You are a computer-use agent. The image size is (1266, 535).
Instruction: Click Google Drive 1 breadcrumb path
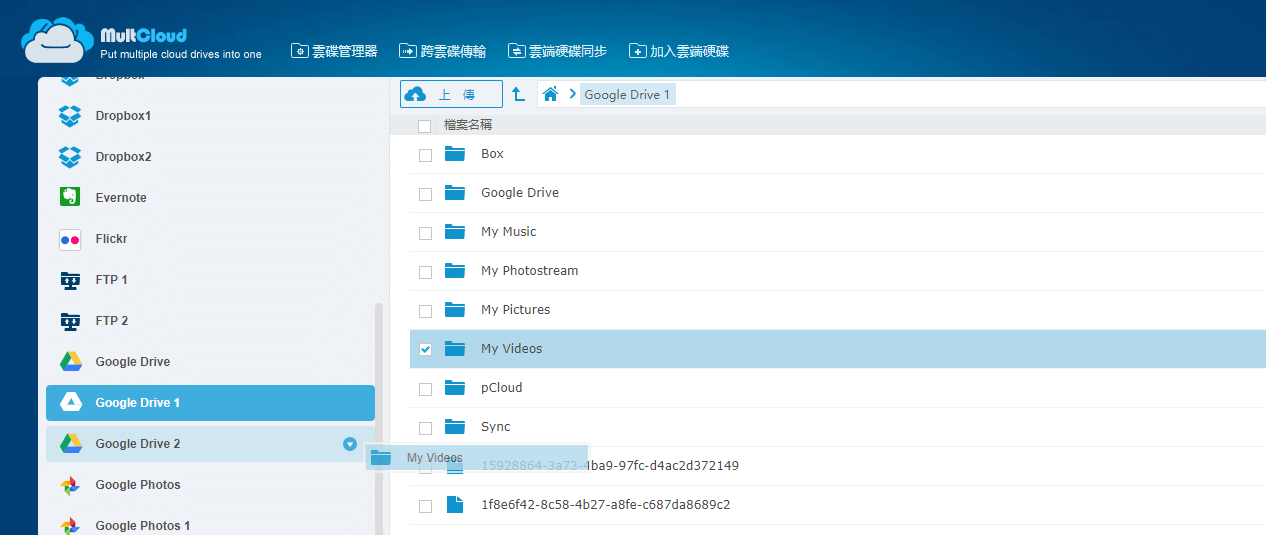click(x=627, y=94)
